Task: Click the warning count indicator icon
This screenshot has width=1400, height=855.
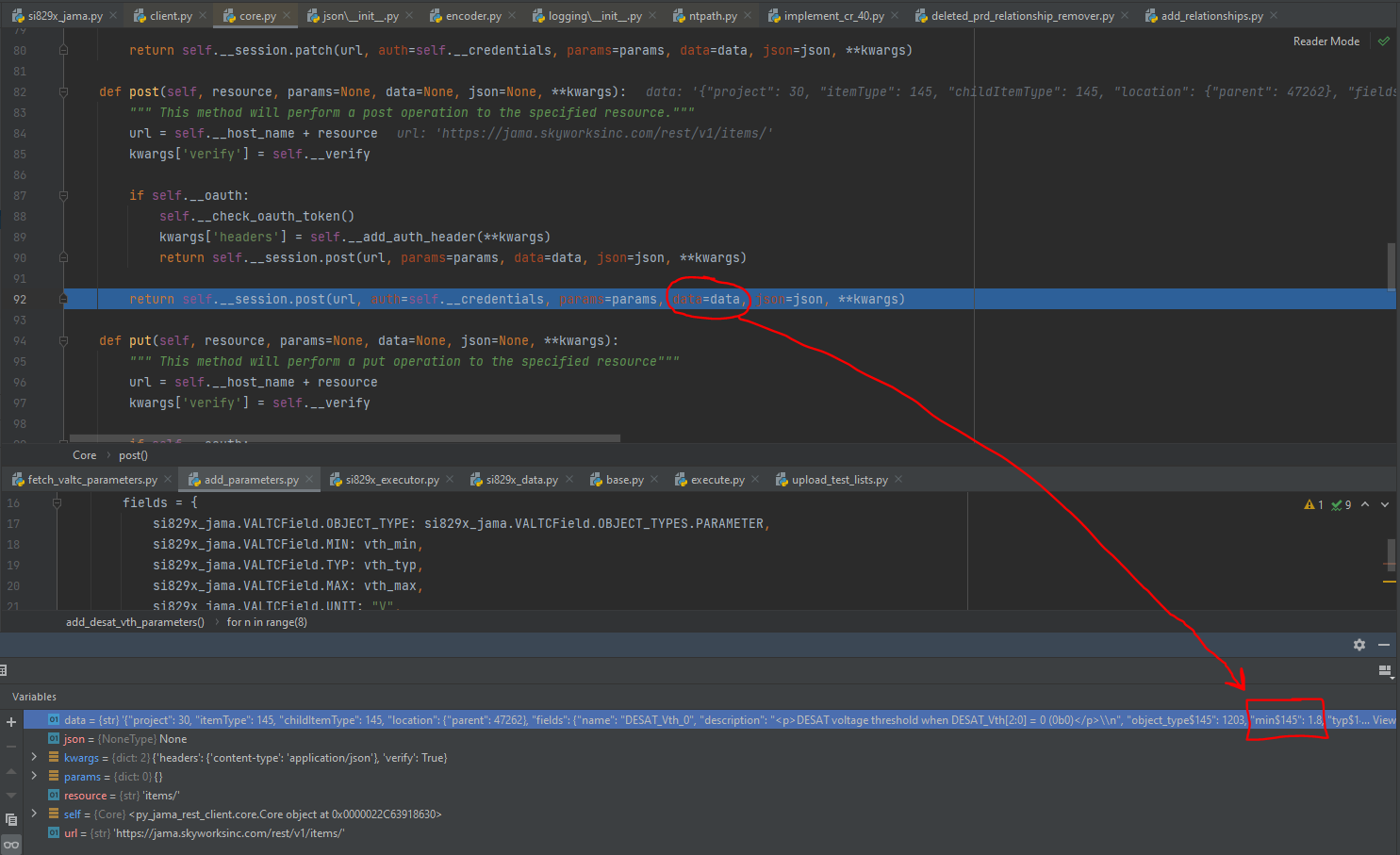Action: 1309,505
